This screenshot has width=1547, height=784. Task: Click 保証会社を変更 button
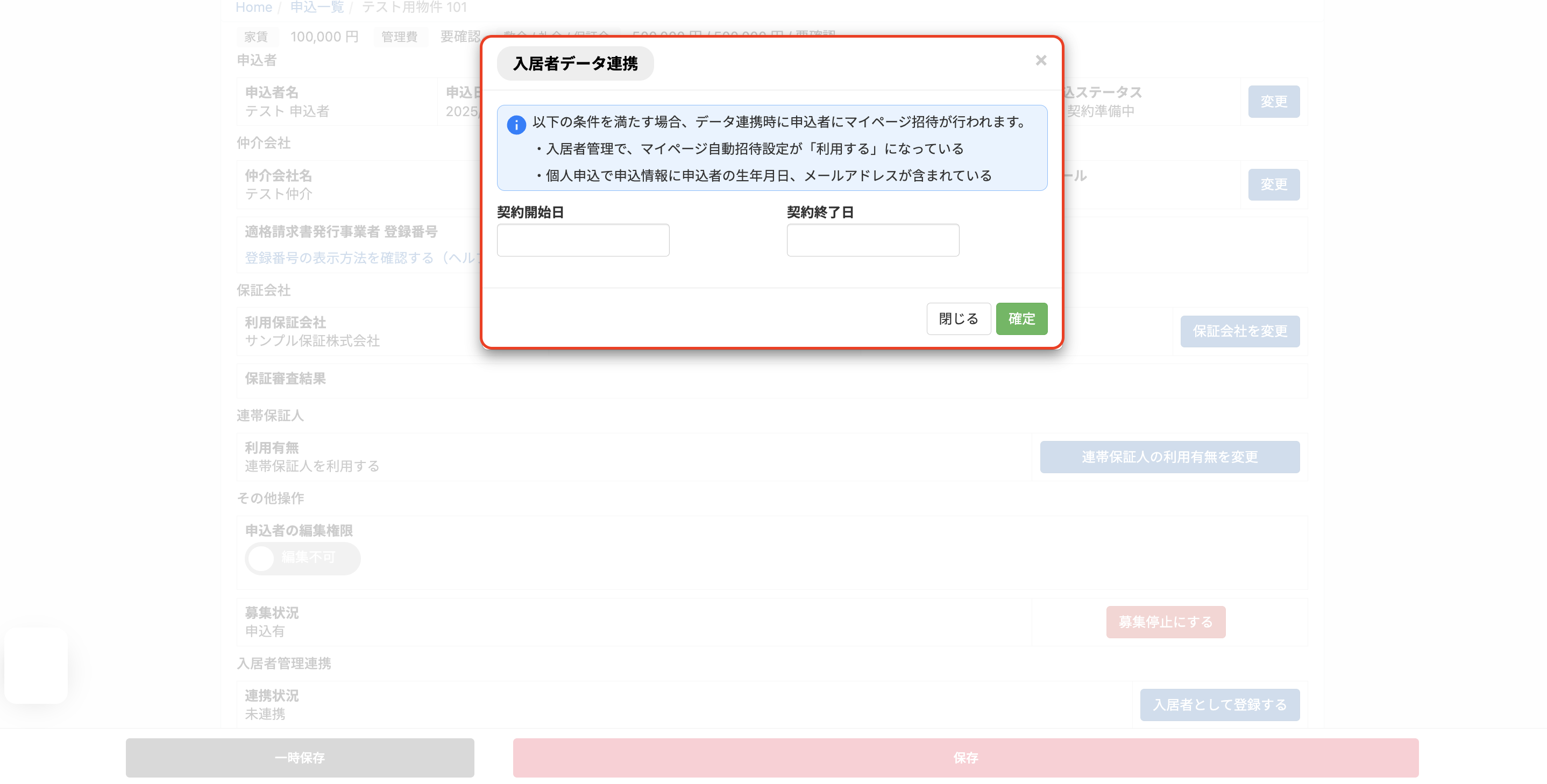pos(1239,331)
